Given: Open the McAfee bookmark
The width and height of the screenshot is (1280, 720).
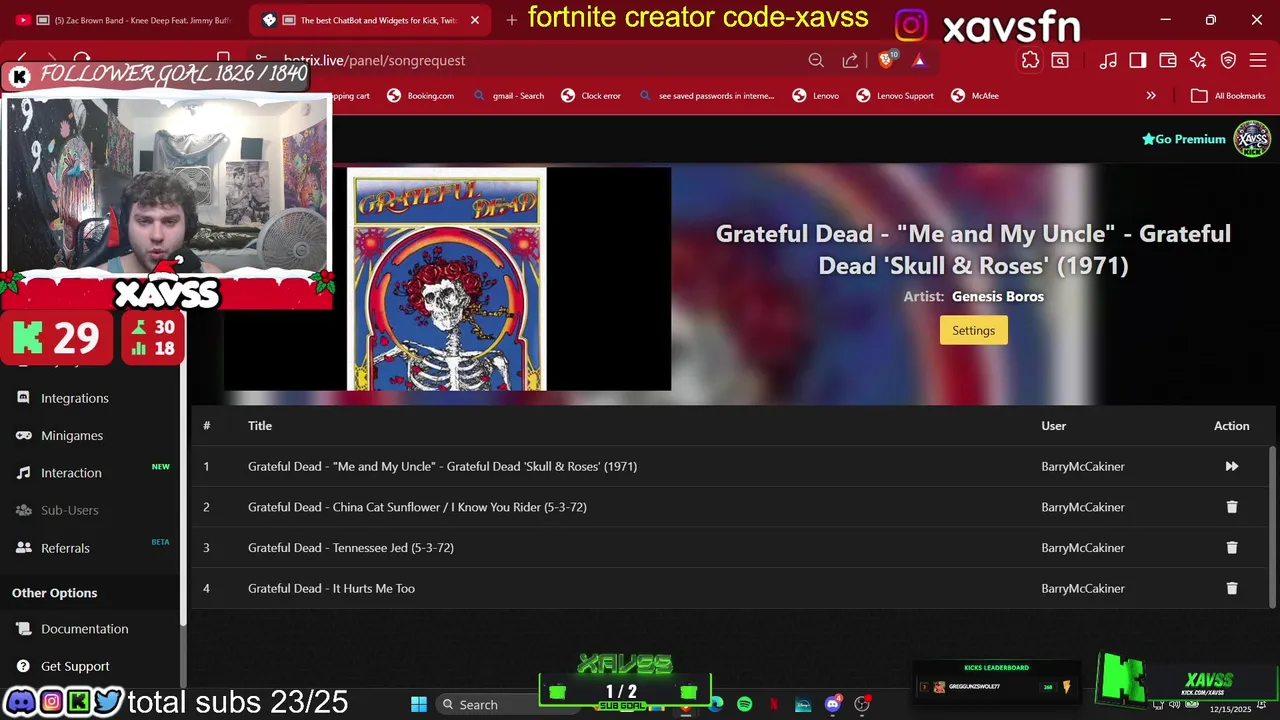Looking at the screenshot, I should click(x=975, y=96).
